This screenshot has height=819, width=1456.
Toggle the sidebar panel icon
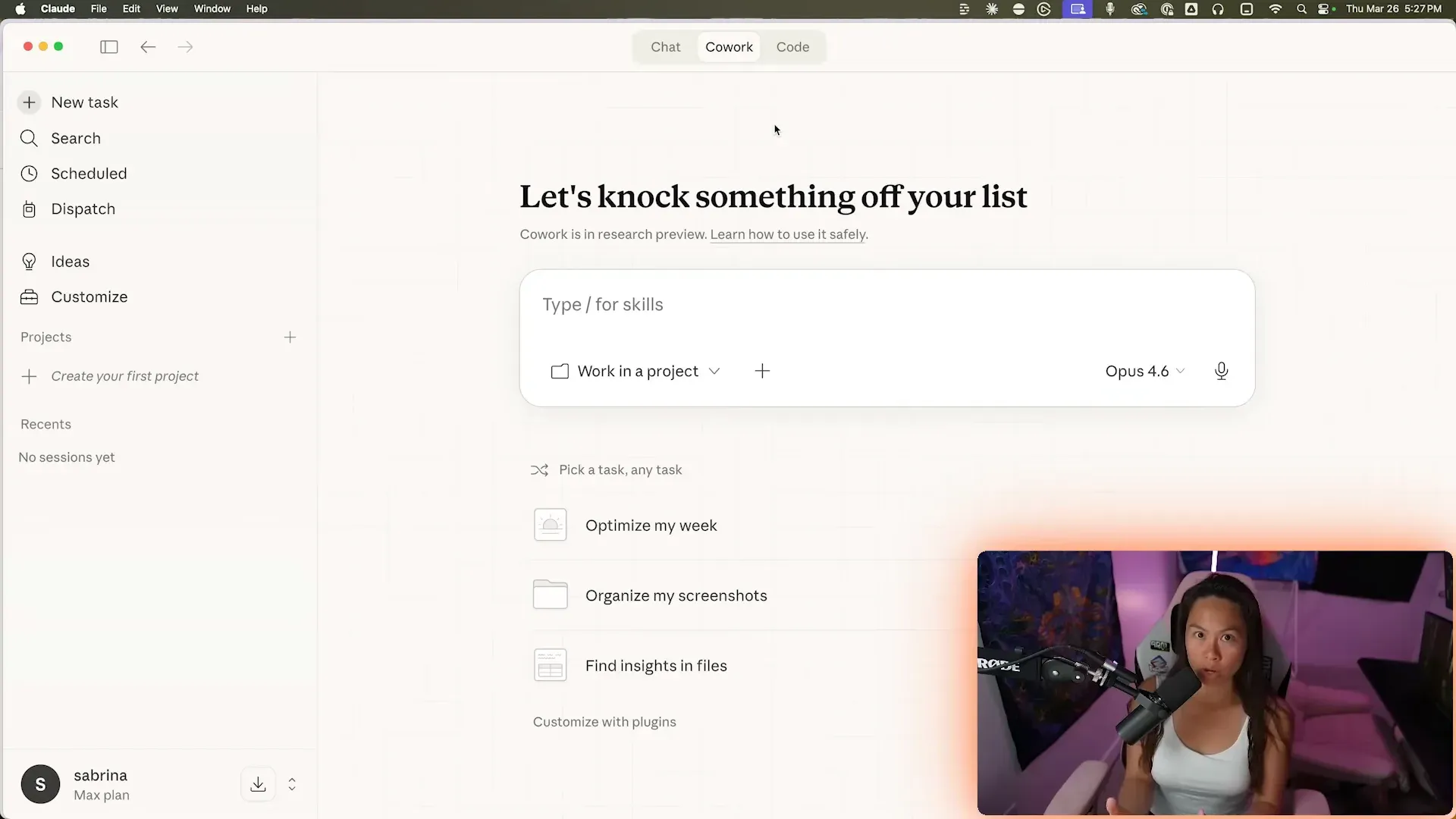pyautogui.click(x=109, y=47)
